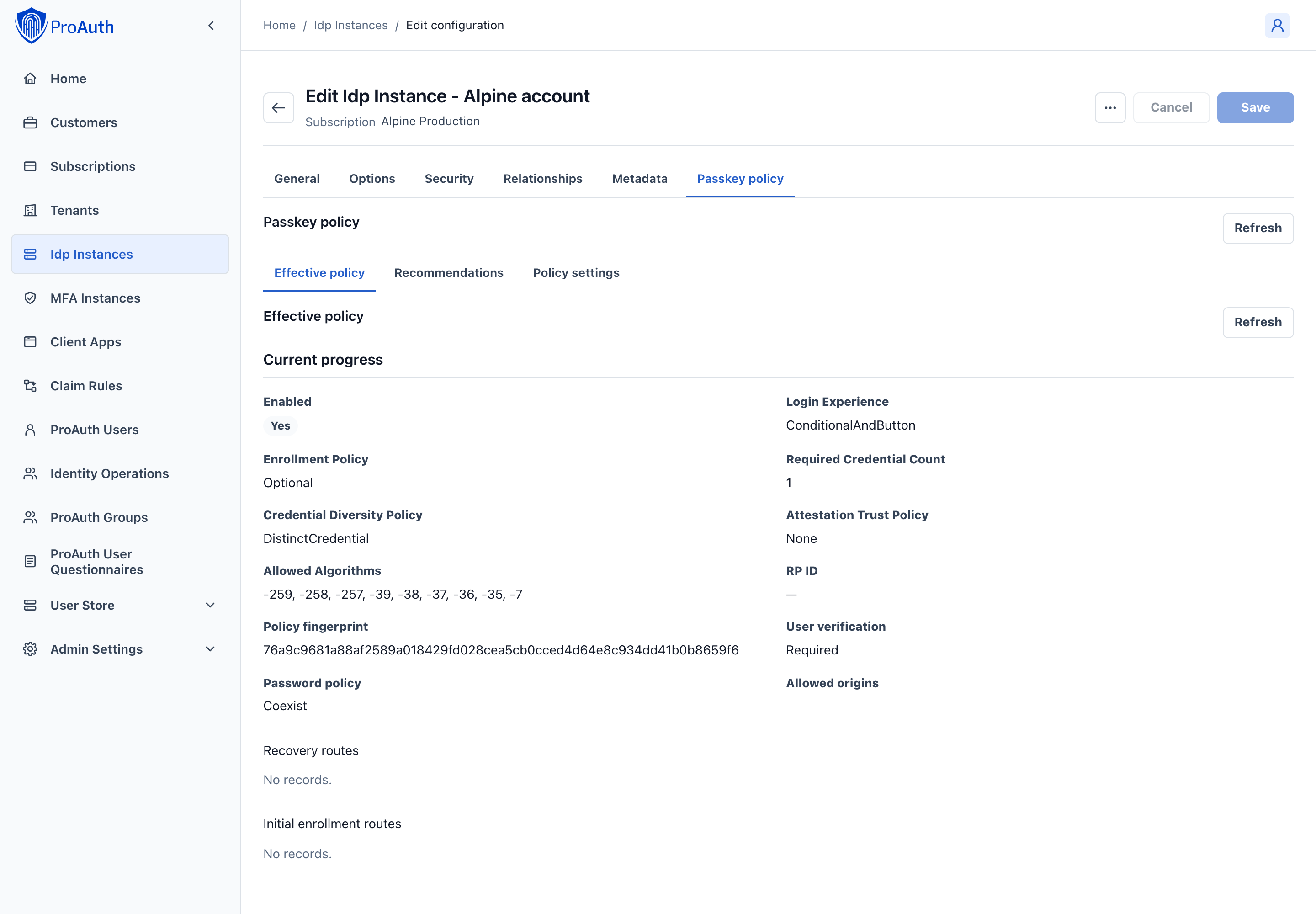
Task: Click the Idp Instances server icon
Action: [x=30, y=254]
